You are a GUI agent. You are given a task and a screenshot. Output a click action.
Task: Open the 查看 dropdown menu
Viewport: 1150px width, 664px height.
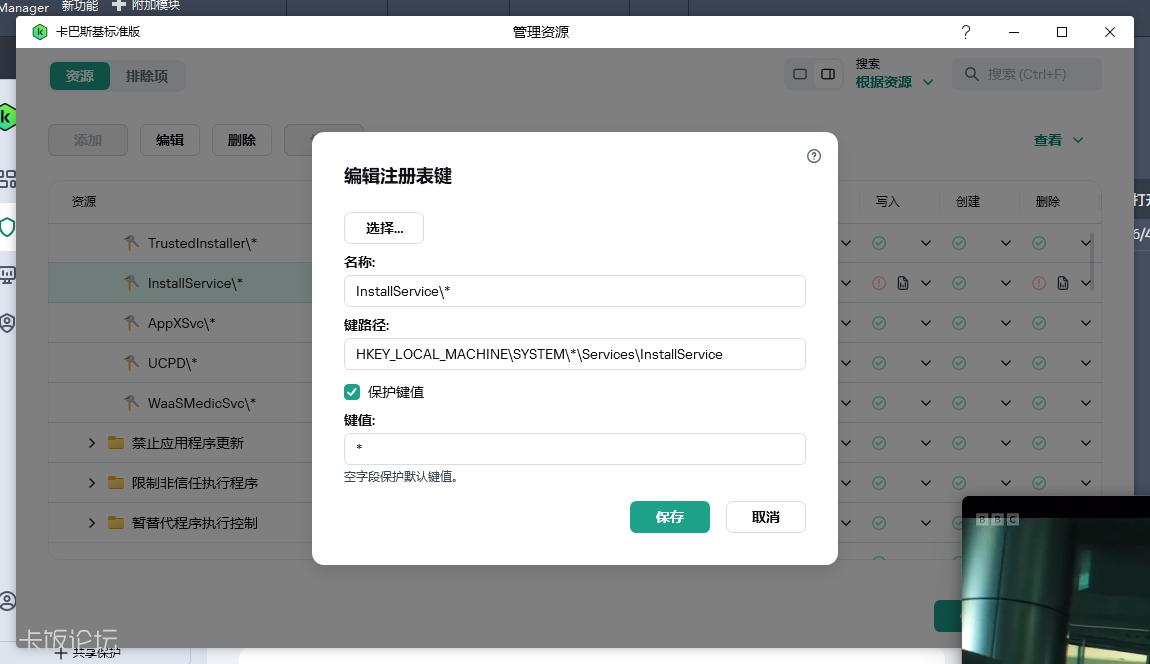click(x=1058, y=140)
